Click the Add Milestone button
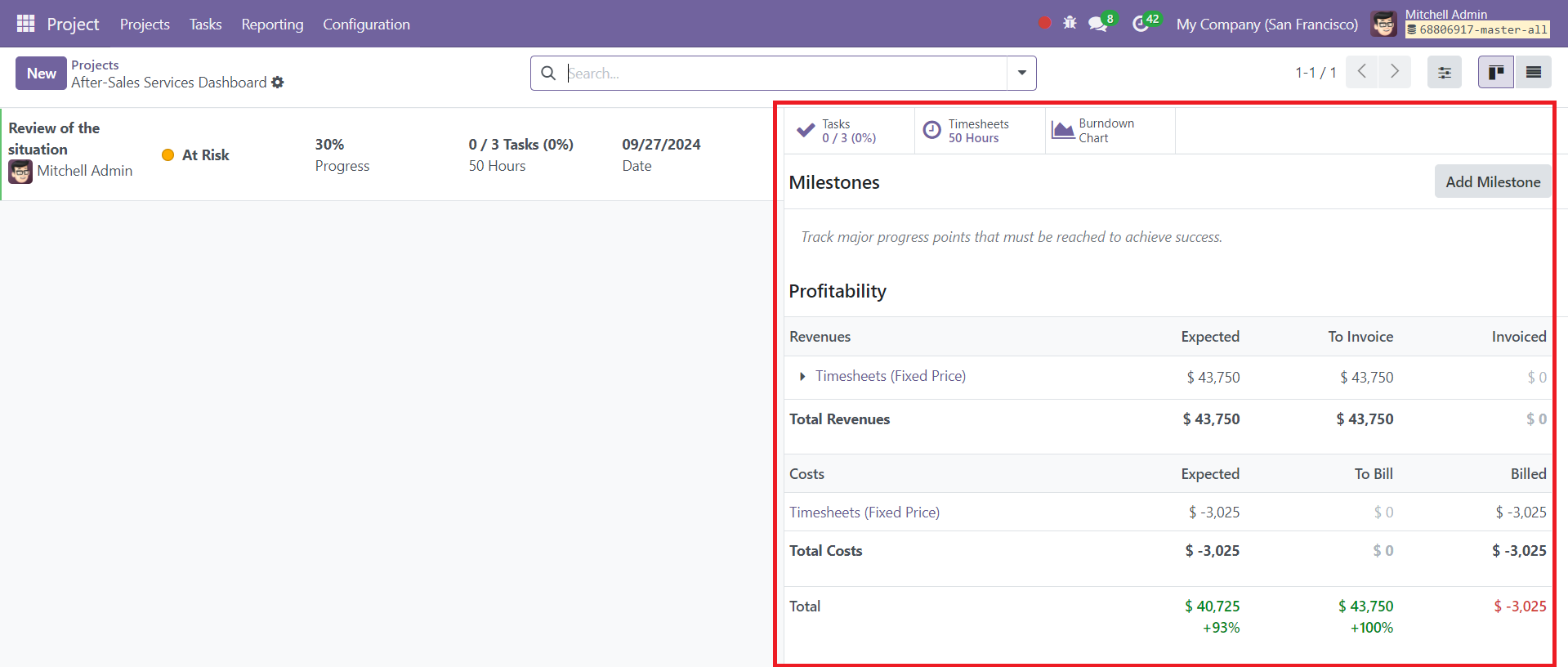 point(1492,181)
